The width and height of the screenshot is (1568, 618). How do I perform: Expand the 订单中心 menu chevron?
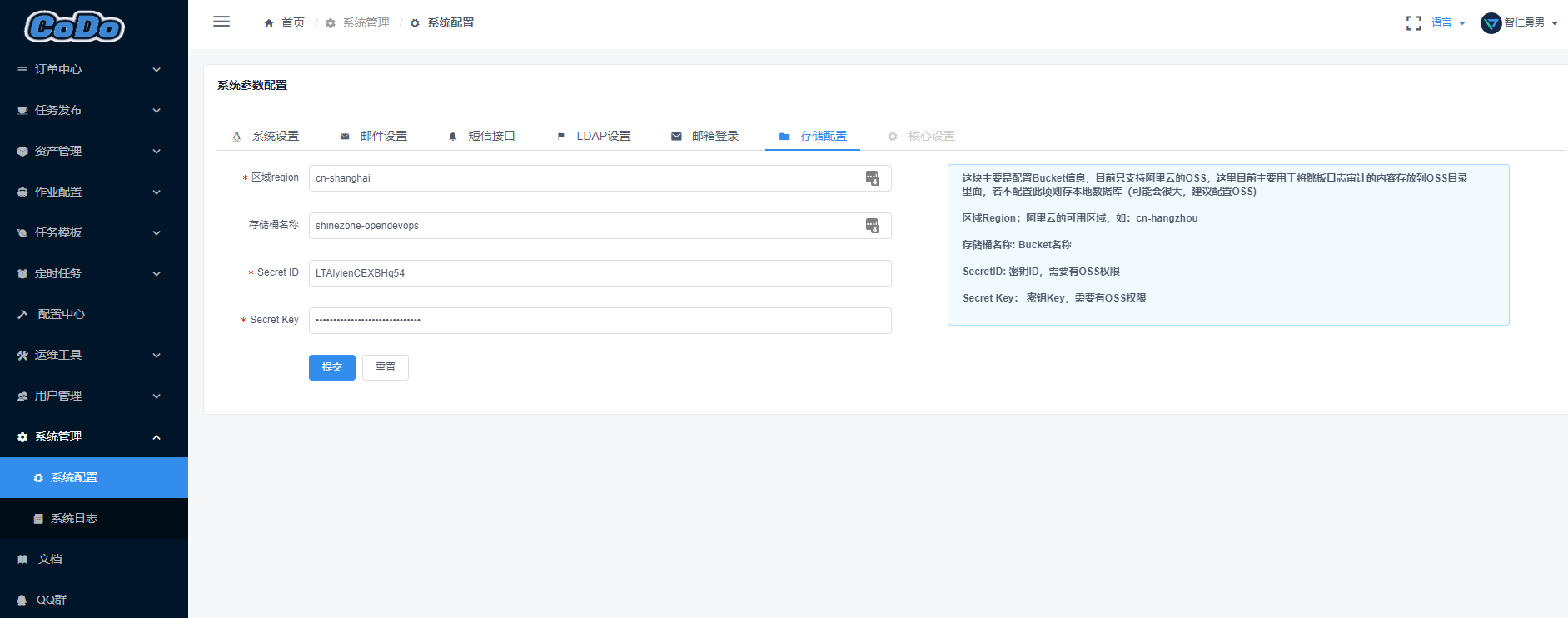pyautogui.click(x=157, y=70)
